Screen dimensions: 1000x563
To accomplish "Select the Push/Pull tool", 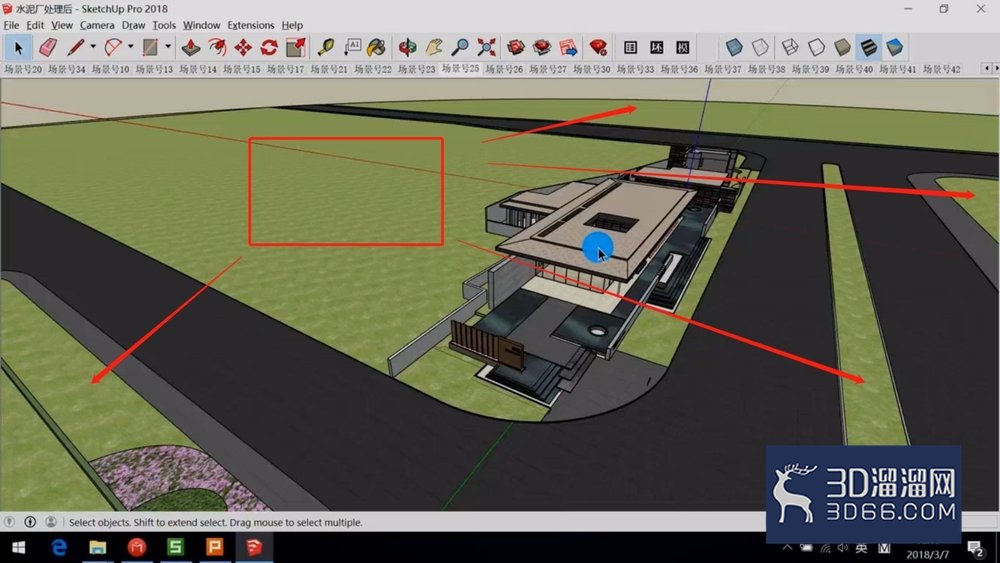I will [x=191, y=47].
